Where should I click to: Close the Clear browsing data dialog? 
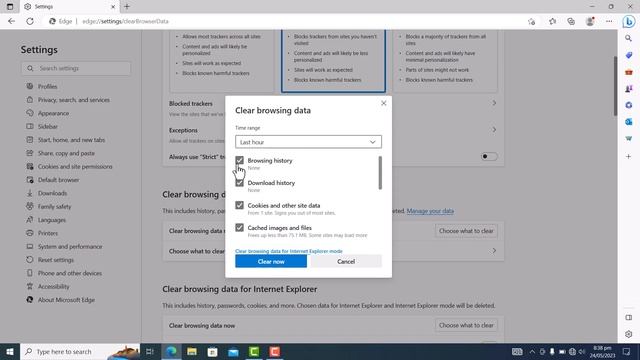384,103
